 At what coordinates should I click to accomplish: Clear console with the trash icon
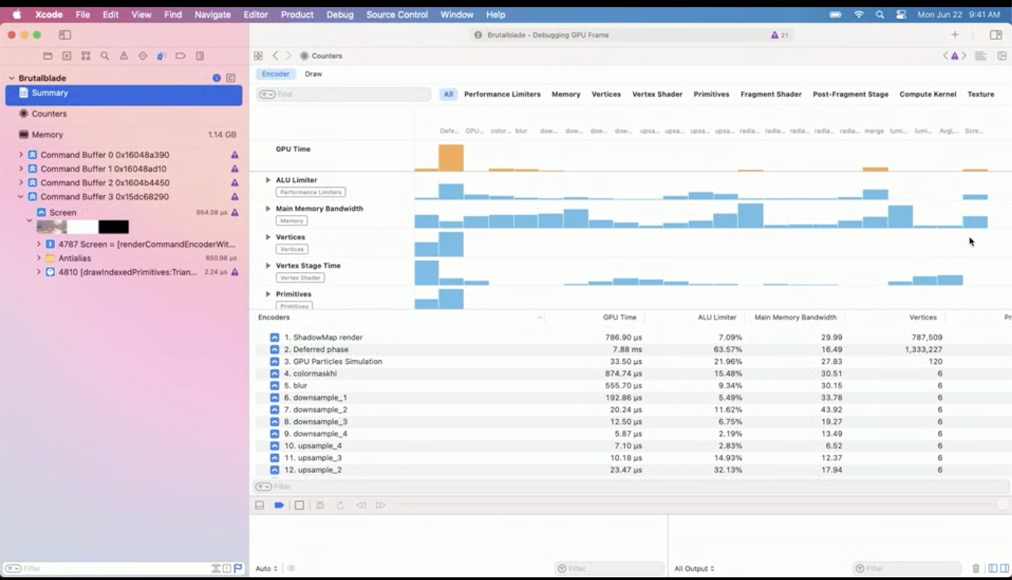(976, 568)
